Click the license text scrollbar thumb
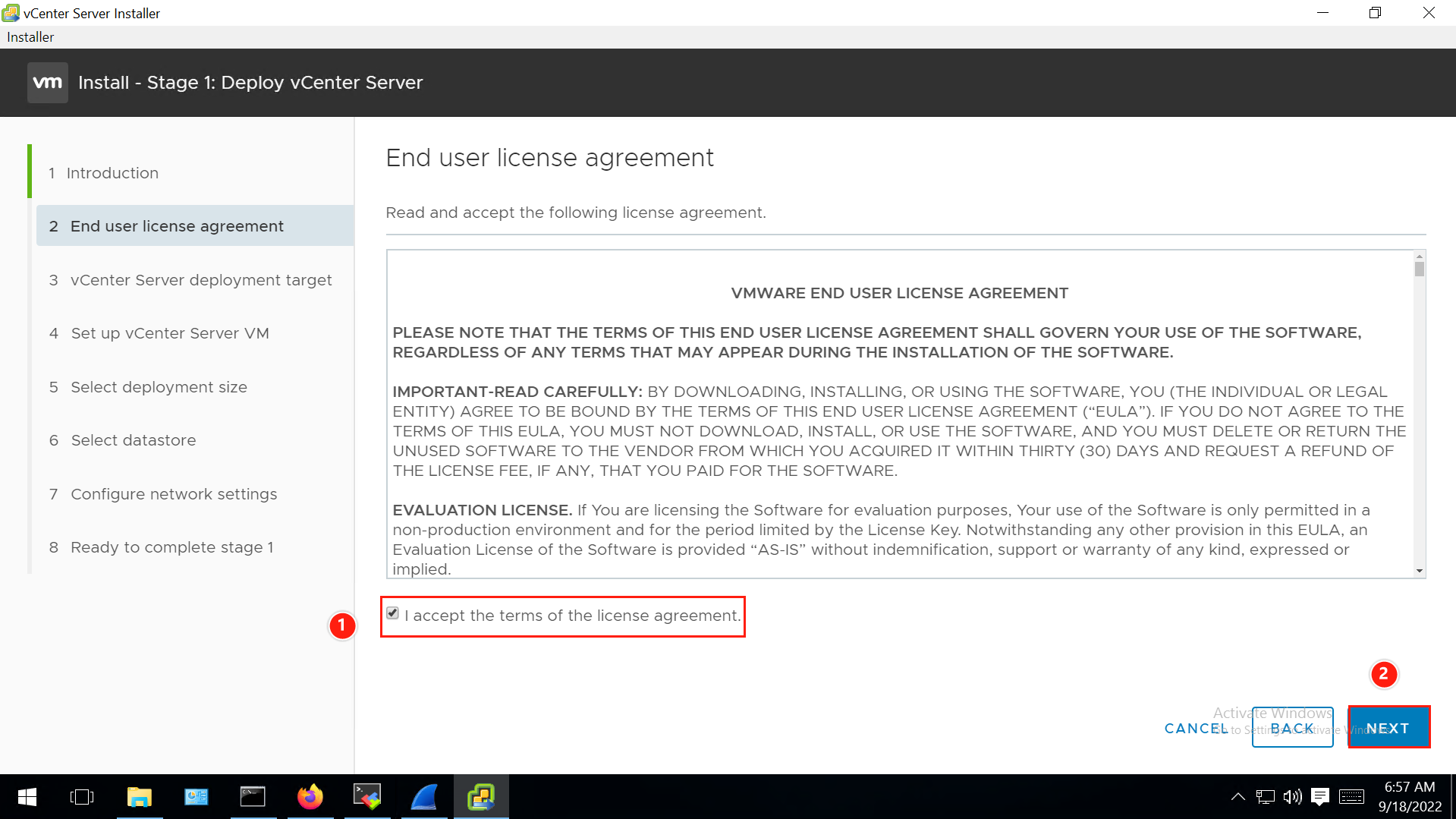1456x819 pixels. pyautogui.click(x=1419, y=269)
